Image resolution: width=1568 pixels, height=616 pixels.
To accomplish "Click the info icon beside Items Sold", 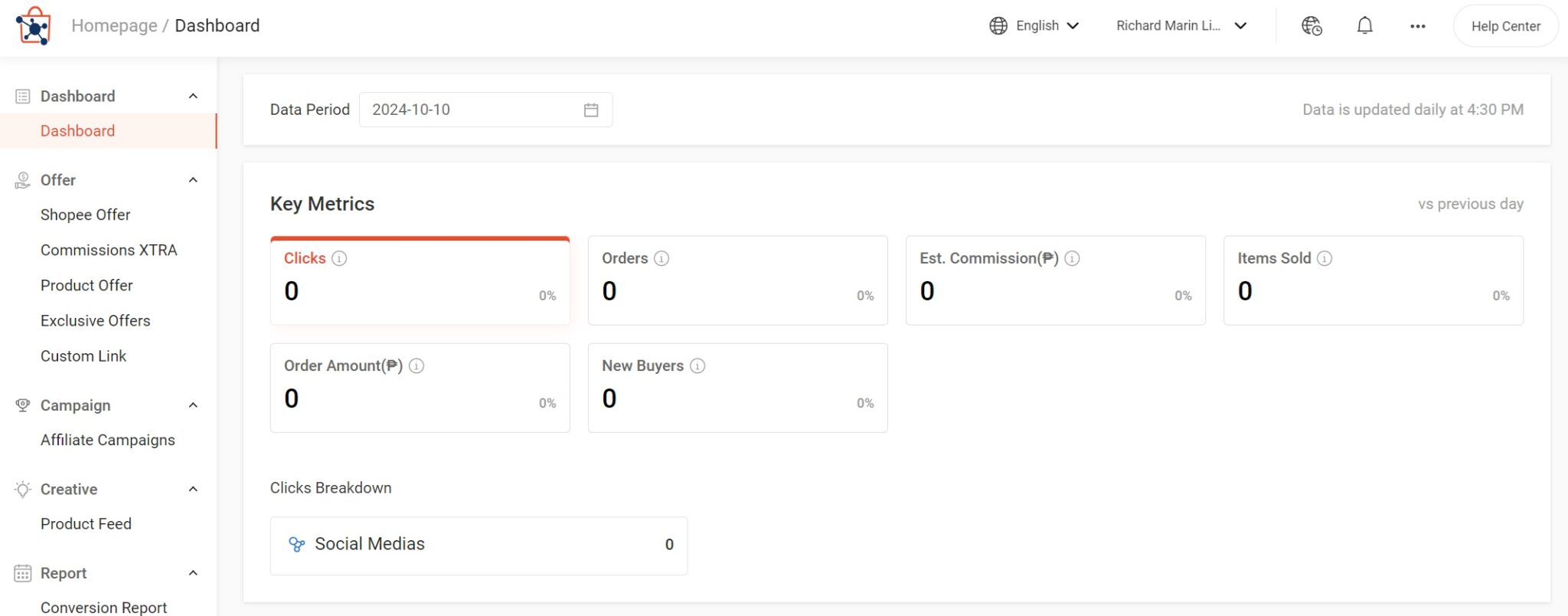I will coord(1324,259).
